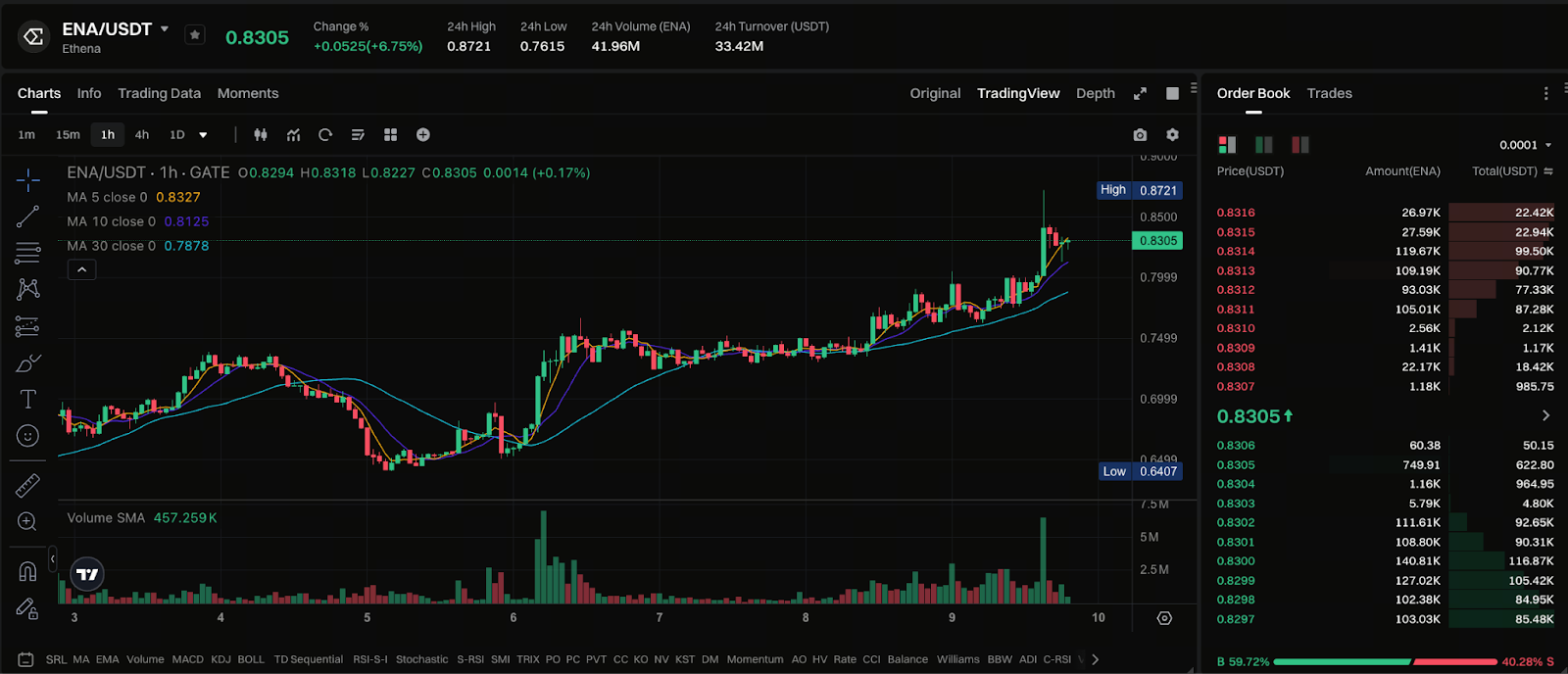The width and height of the screenshot is (1568, 674).
Task: Select the Order Book tab
Action: click(1253, 94)
